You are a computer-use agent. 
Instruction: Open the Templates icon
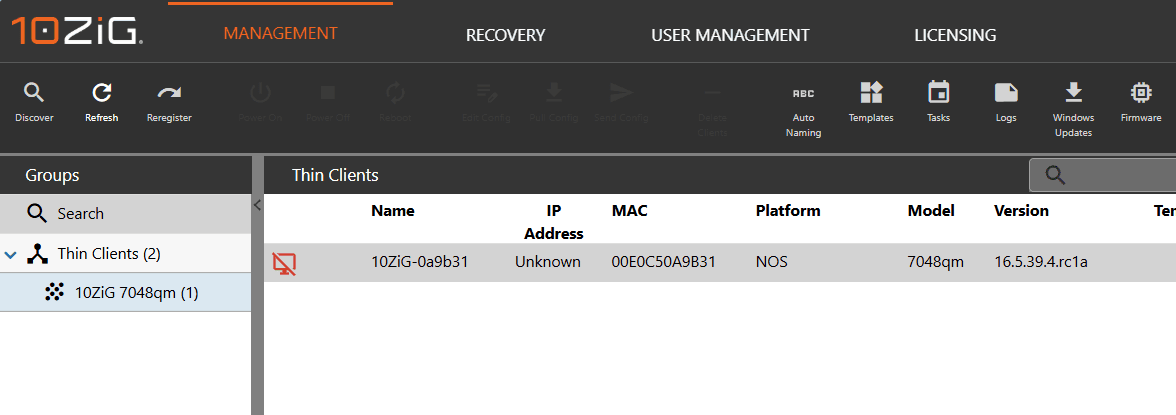pos(871,94)
